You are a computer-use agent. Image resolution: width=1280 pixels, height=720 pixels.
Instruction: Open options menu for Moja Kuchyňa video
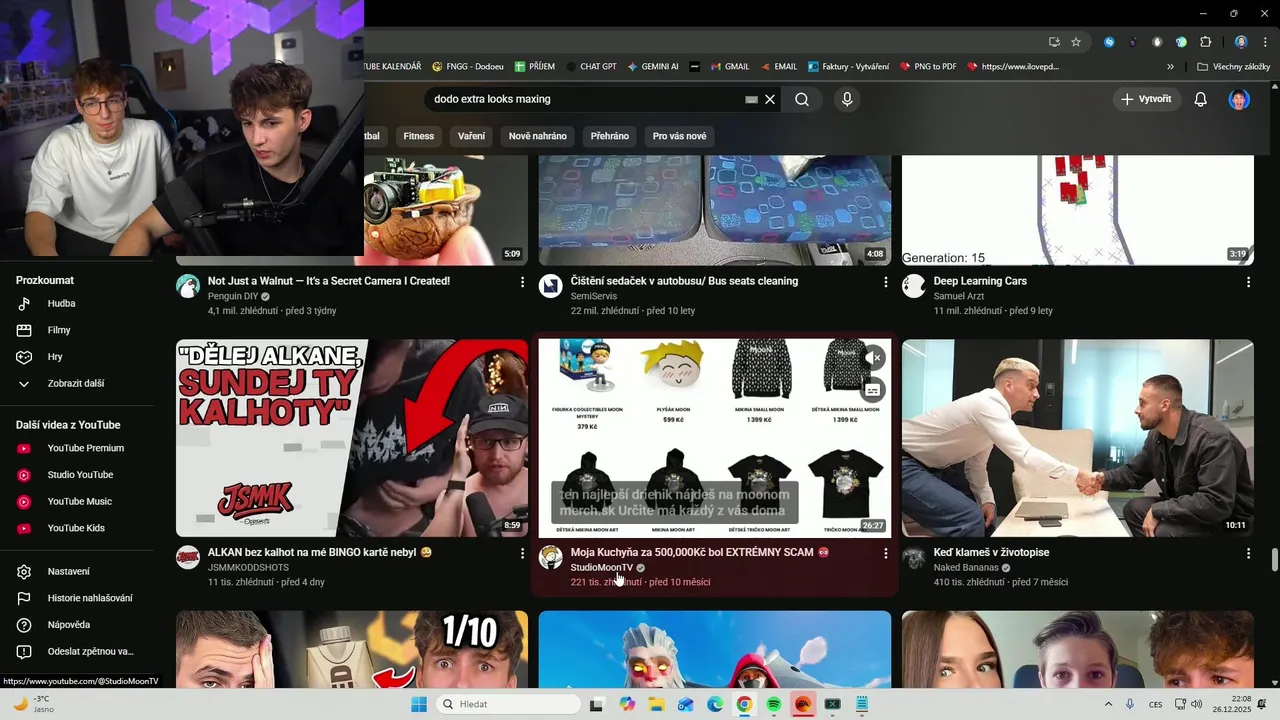coord(885,554)
